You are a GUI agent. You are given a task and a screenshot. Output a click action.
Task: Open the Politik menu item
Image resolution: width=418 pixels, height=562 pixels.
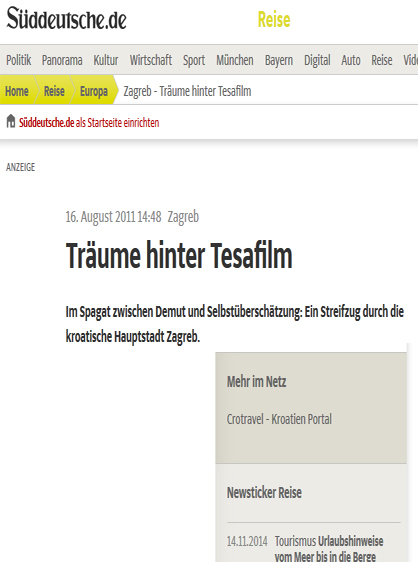tap(19, 60)
